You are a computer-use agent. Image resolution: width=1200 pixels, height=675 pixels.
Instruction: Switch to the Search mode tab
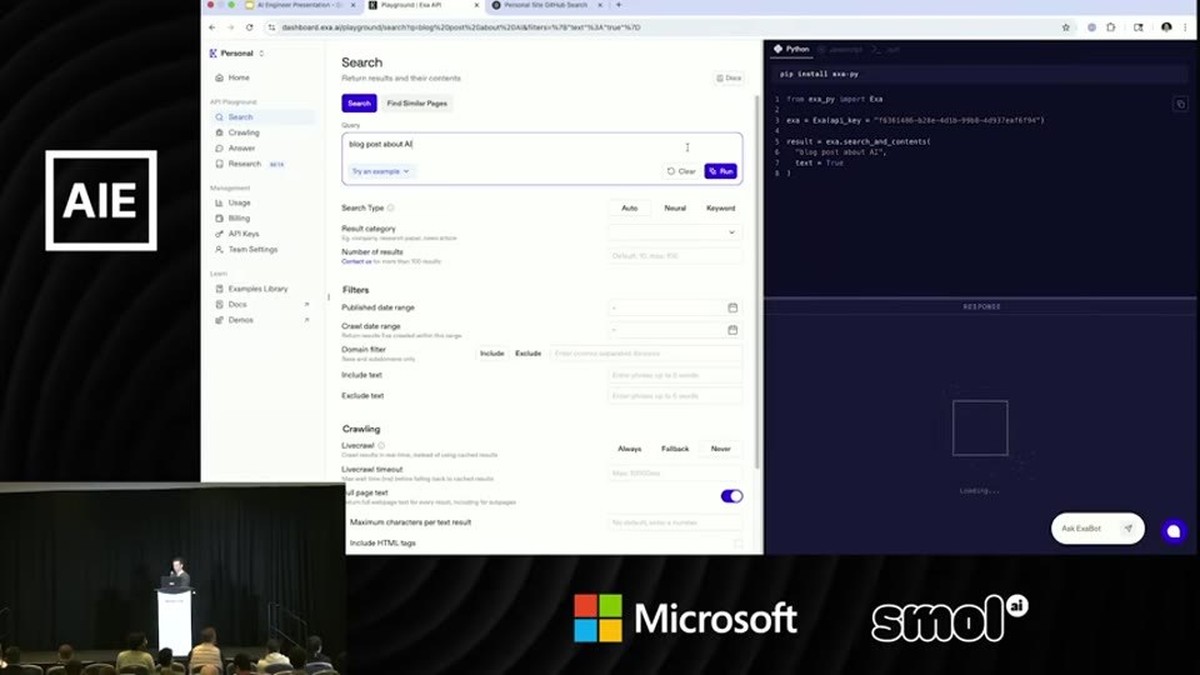(359, 103)
